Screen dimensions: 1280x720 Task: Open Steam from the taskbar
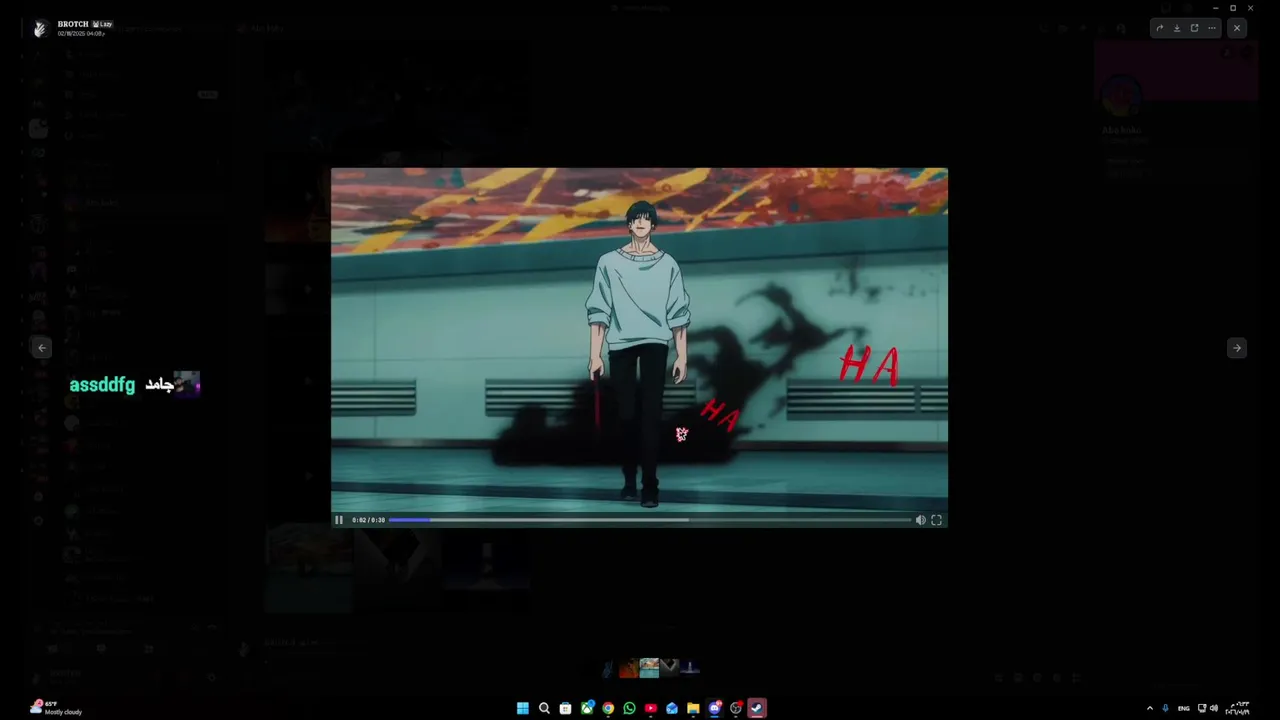pos(757,708)
